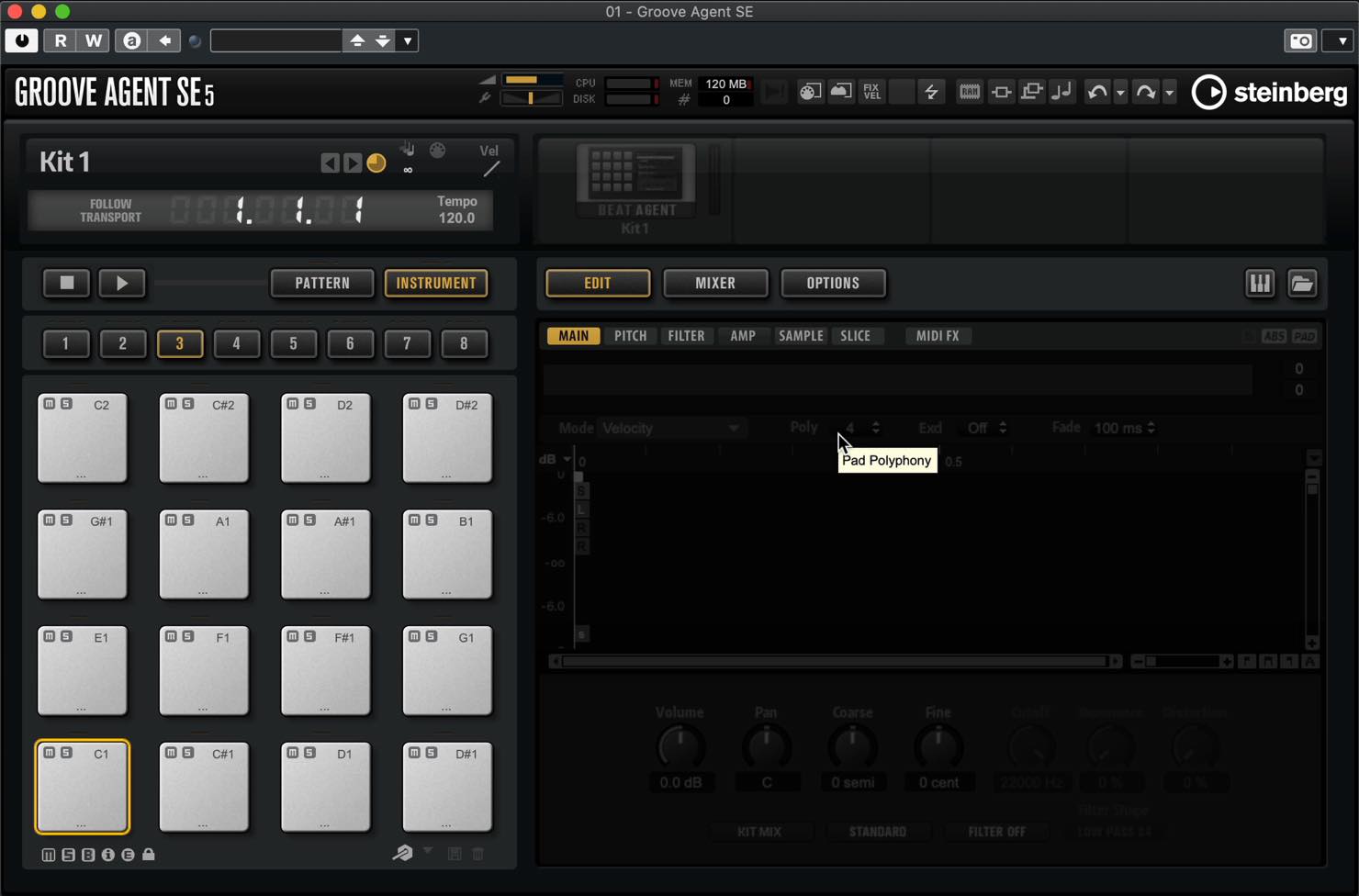Select pad group 5

[293, 344]
